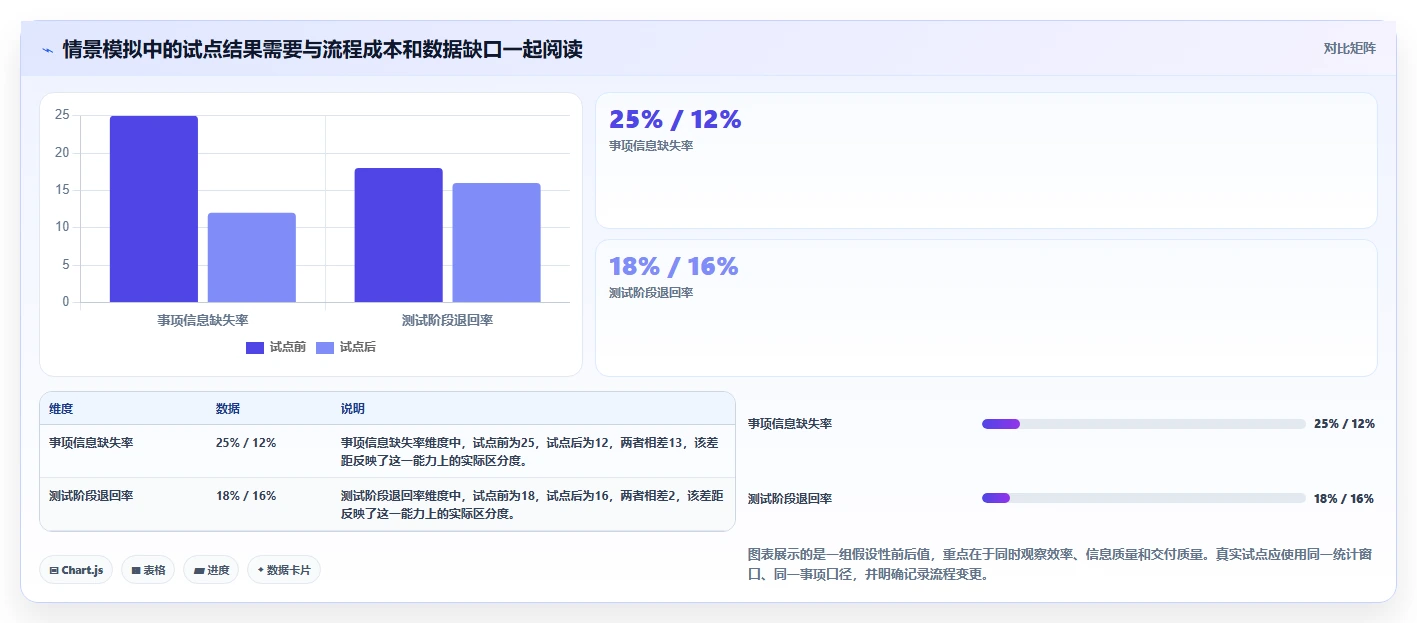Click the footnote paragraph starting 图表展示的是

pos(1061,564)
